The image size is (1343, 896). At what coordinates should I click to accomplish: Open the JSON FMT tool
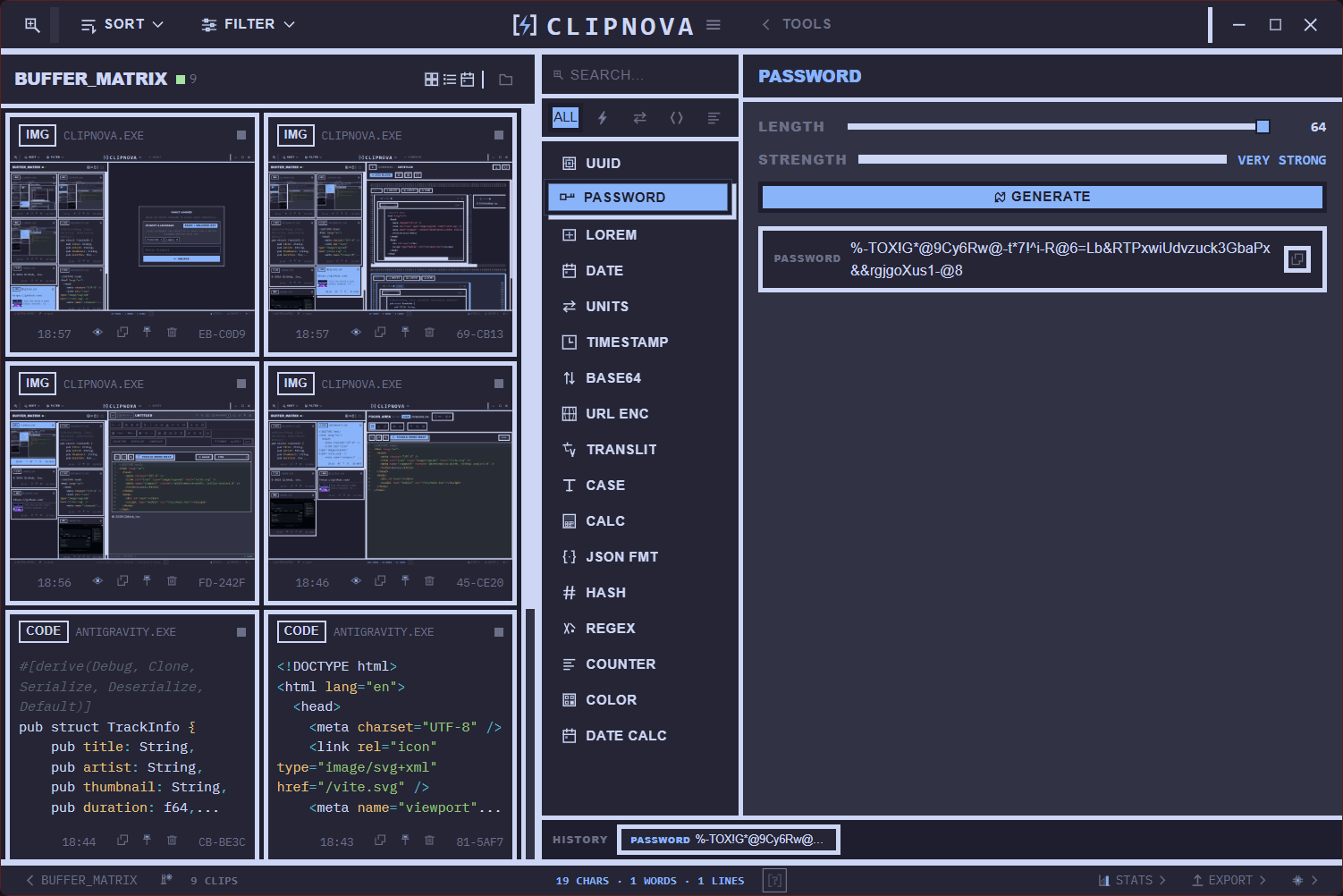[x=640, y=556]
